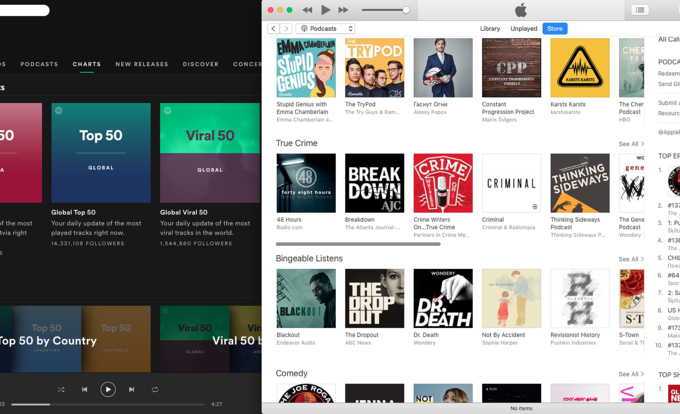Screen dimensions: 680x414
Task: Open Stupid Genius with Emma Chamberlain artwork
Action: pos(306,68)
